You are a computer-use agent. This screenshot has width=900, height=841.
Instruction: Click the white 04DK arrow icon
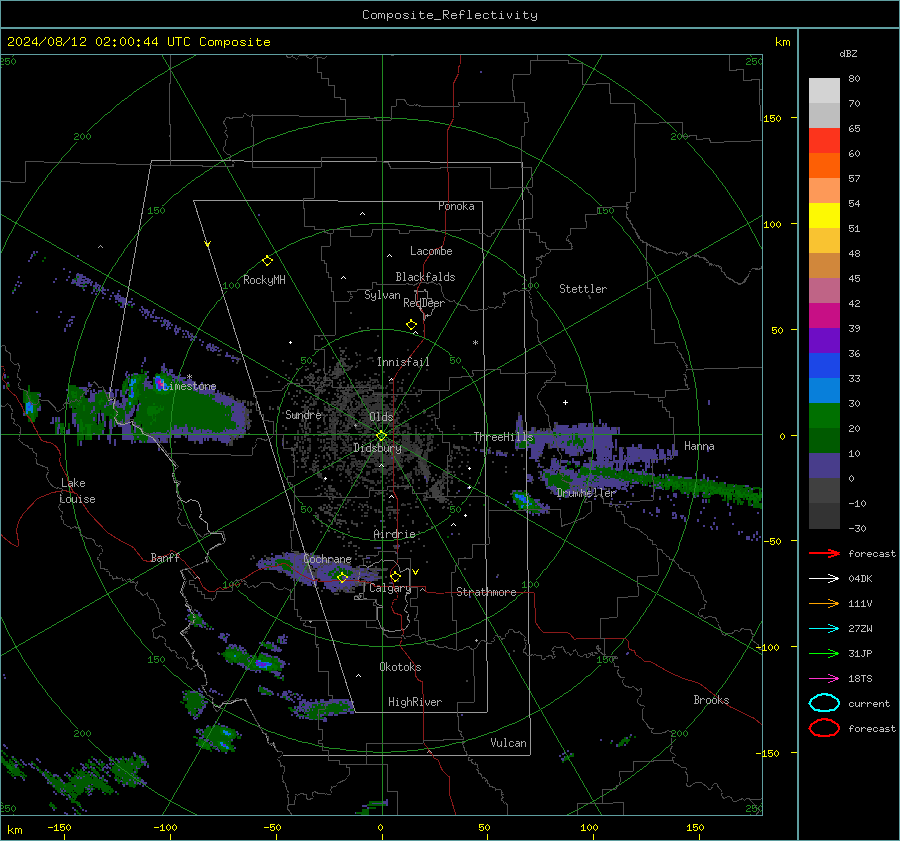click(824, 578)
